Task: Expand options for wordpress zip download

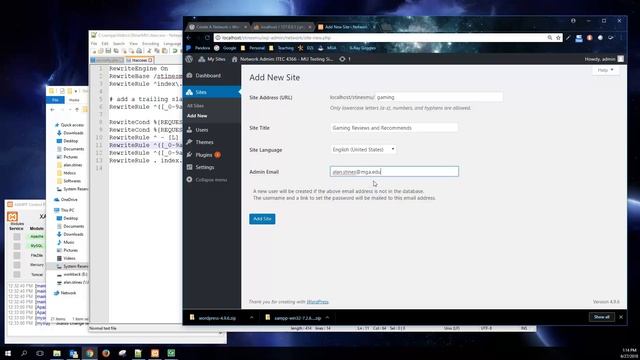Action: pyautogui.click(x=251, y=318)
